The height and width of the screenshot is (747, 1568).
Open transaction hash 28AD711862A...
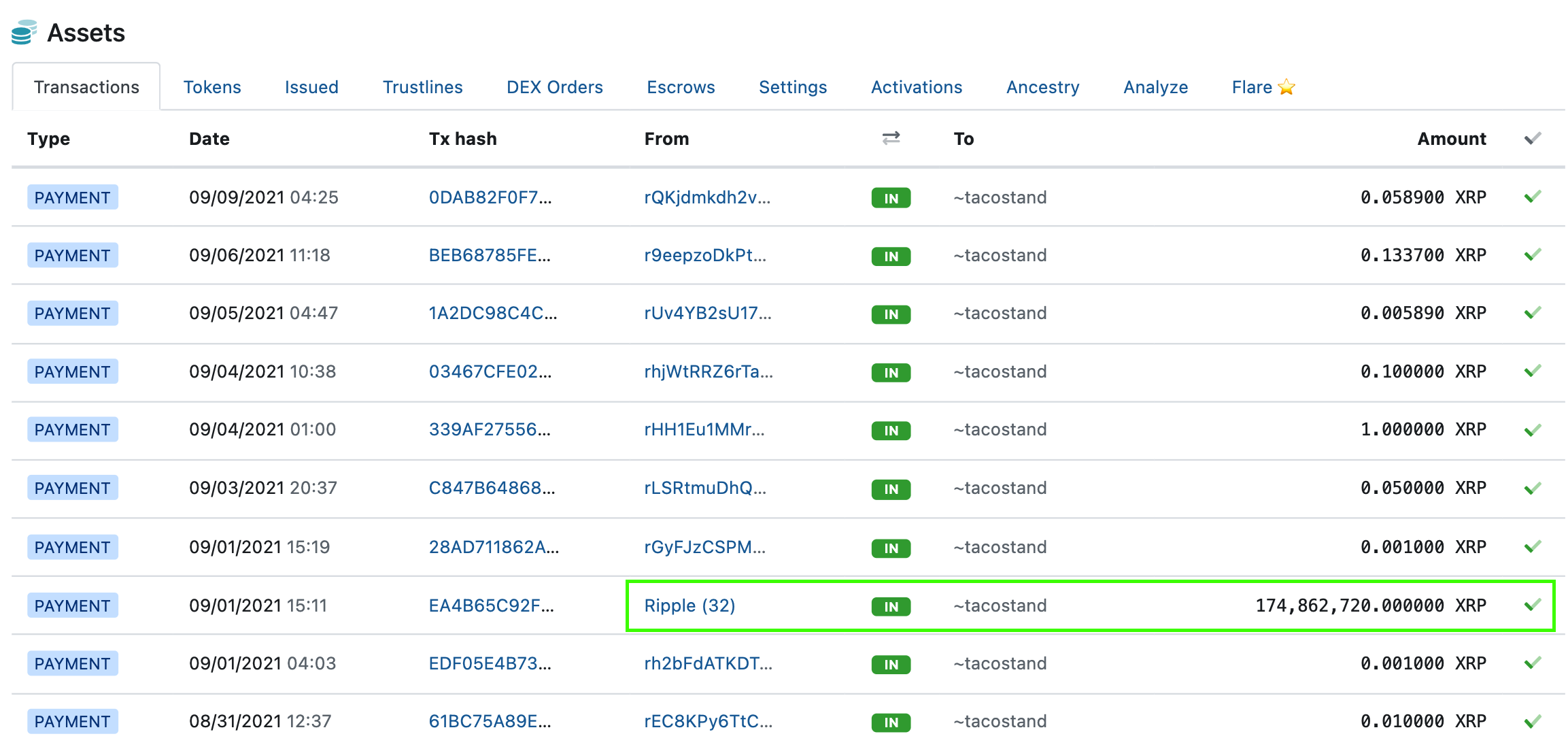[494, 547]
